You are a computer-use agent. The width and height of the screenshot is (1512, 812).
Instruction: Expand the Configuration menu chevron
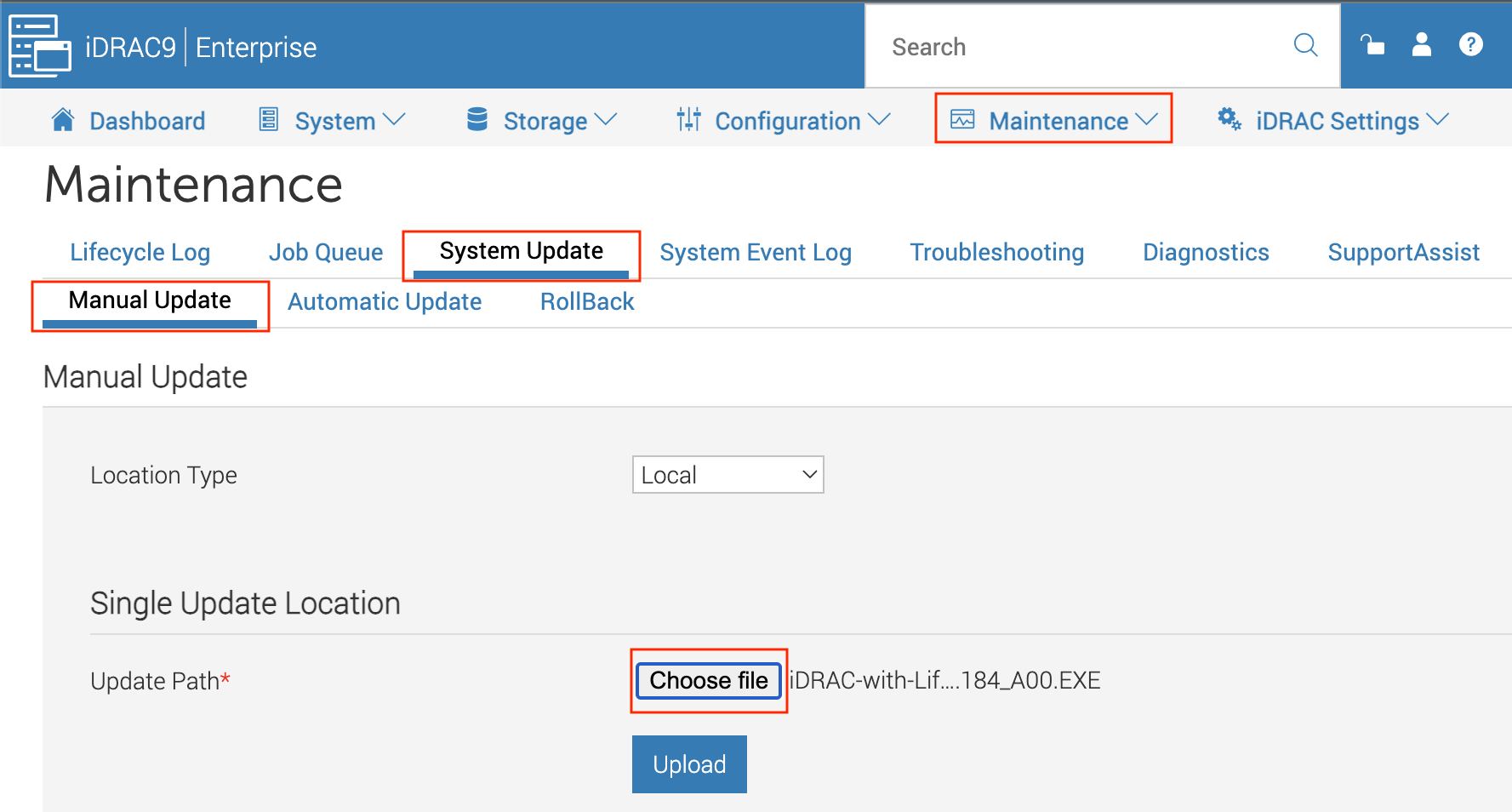click(879, 120)
